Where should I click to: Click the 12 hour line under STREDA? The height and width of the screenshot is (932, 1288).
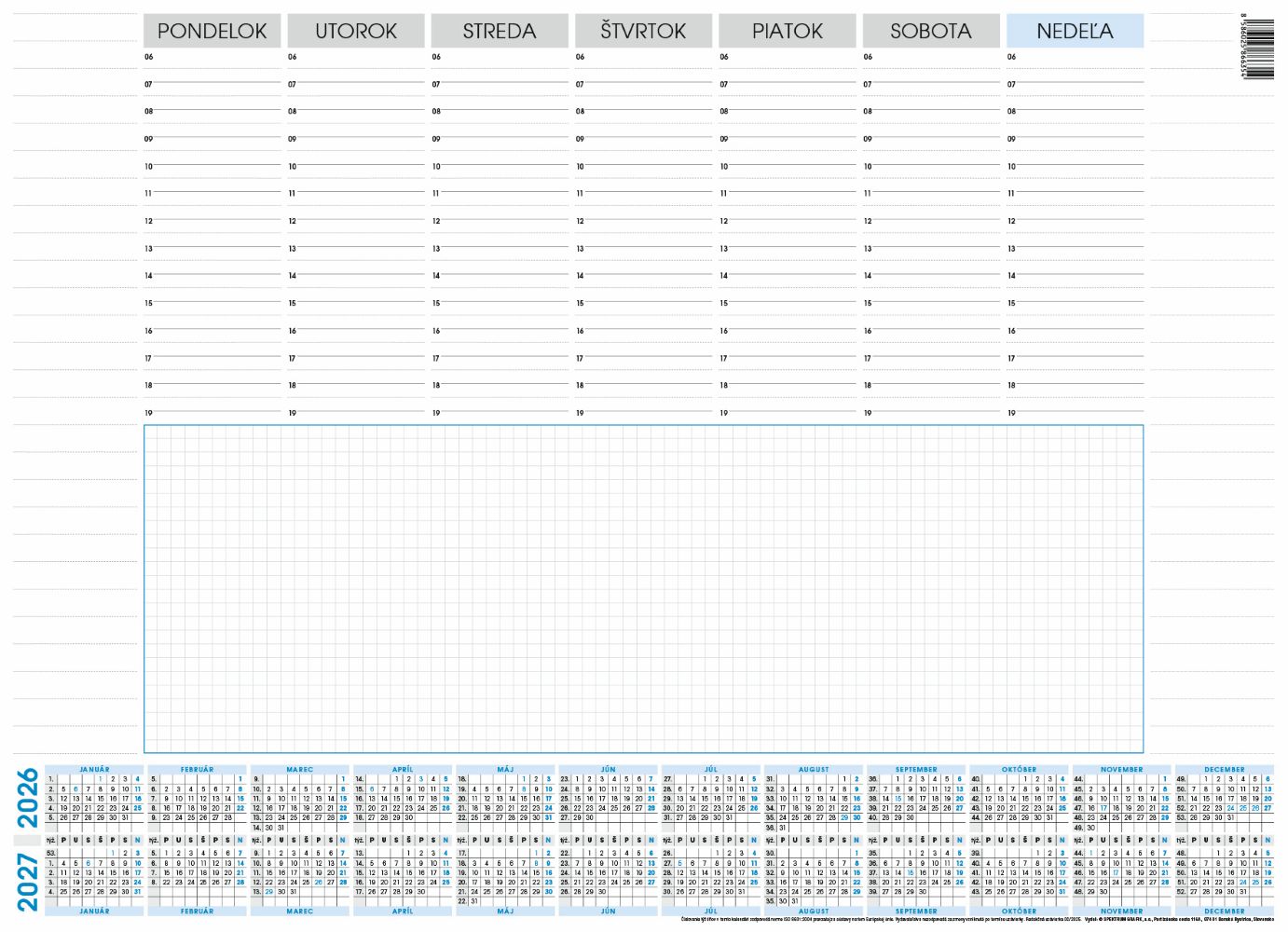[x=500, y=222]
